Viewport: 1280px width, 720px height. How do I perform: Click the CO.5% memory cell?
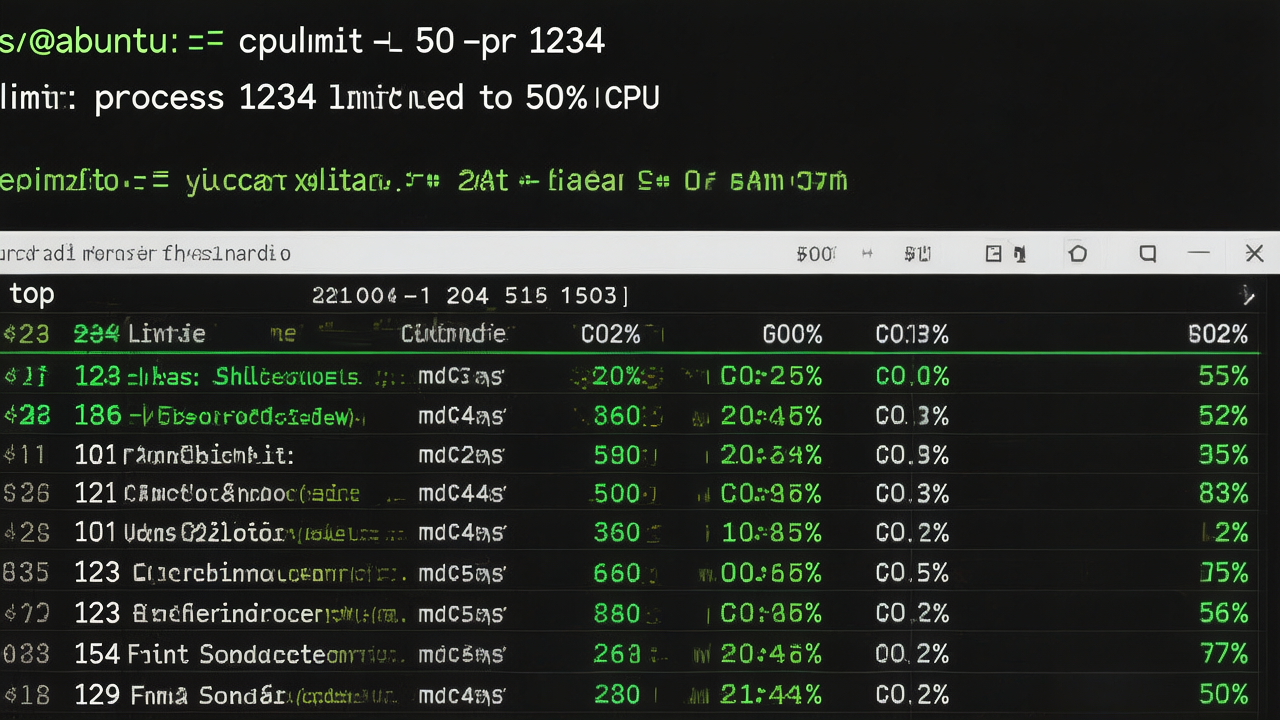912,573
